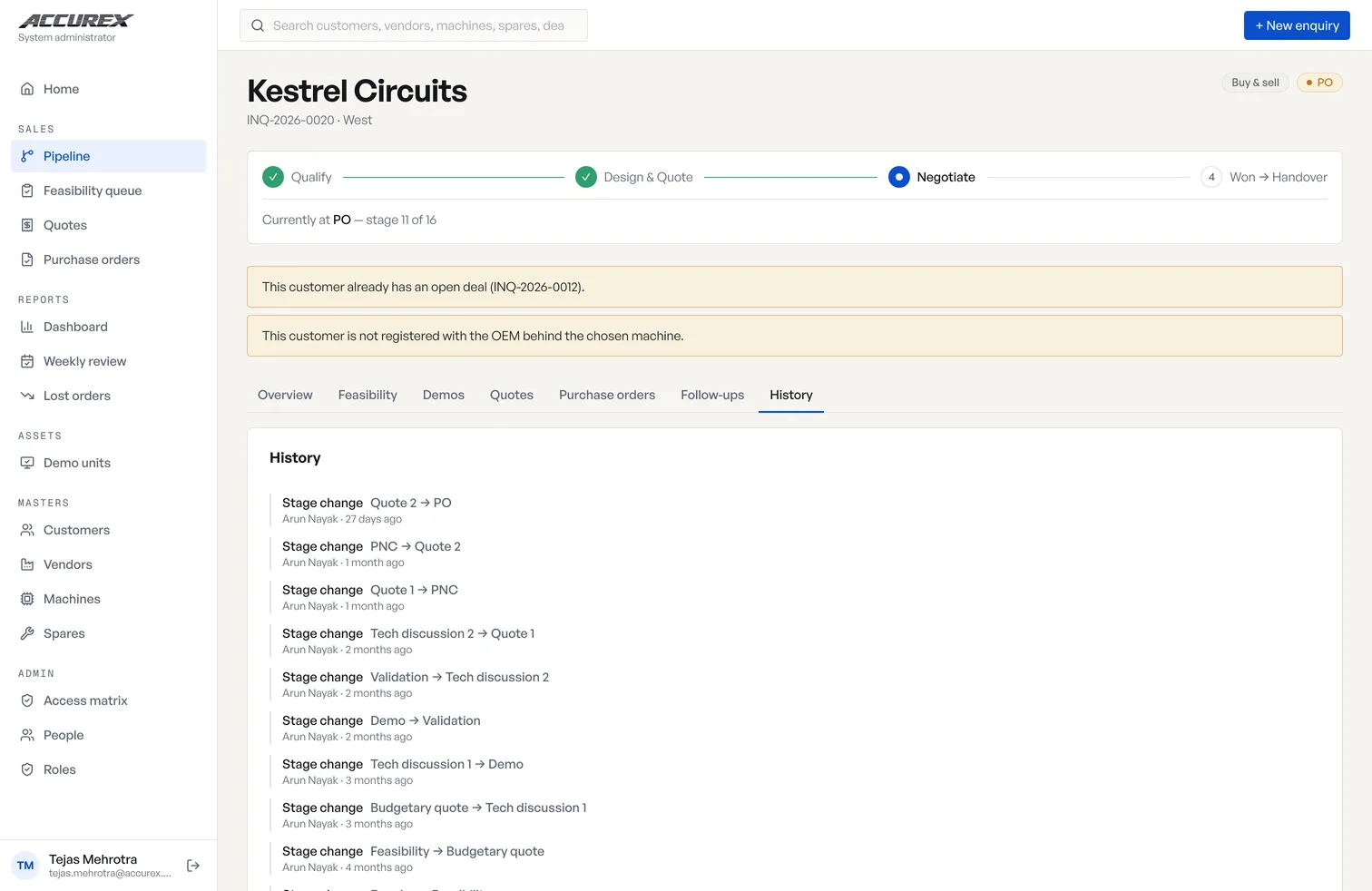Screen dimensions: 1372x891
Task: Click the Negotiate stage label
Action: tap(946, 177)
